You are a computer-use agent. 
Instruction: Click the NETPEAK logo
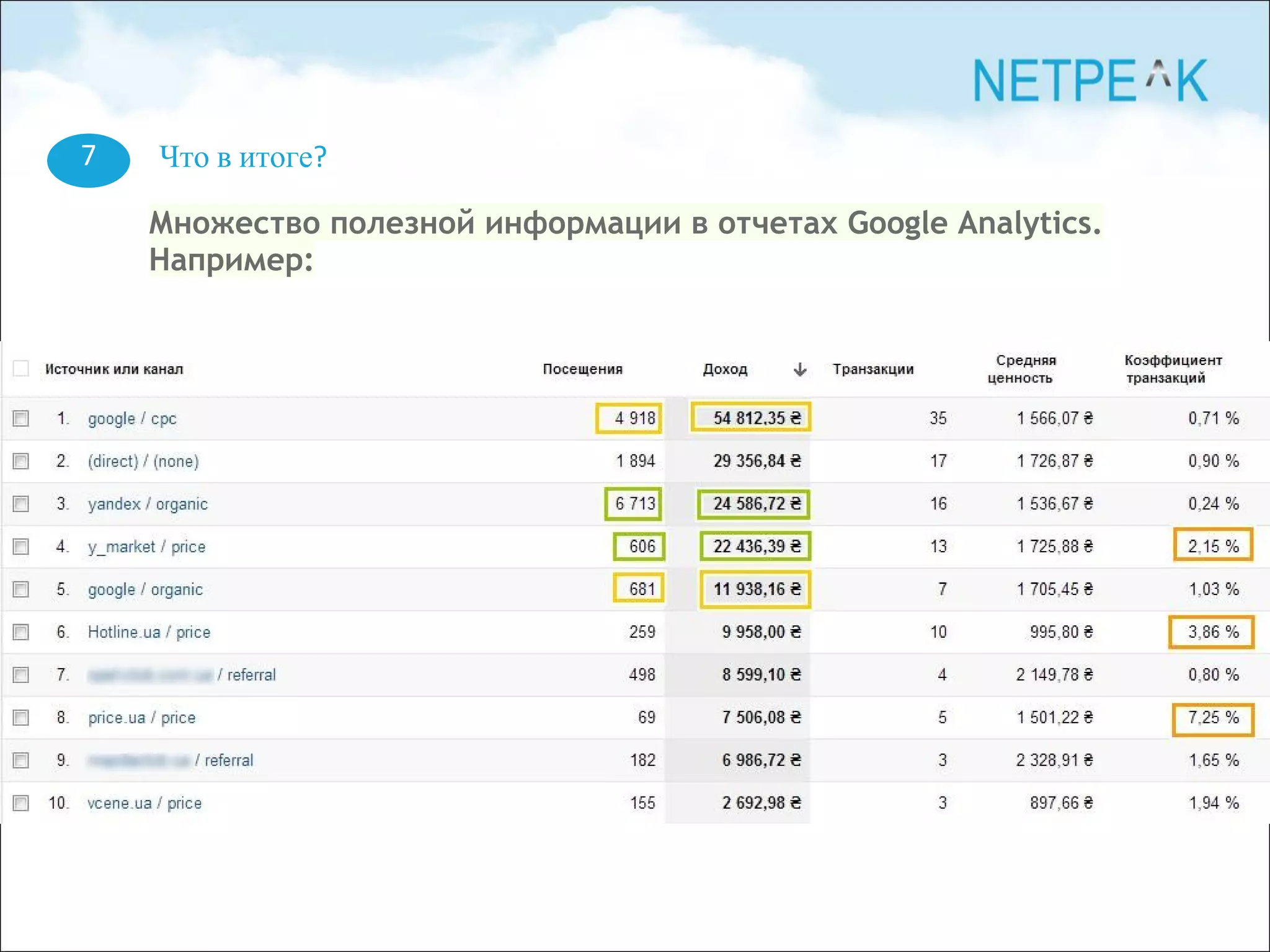[1090, 81]
